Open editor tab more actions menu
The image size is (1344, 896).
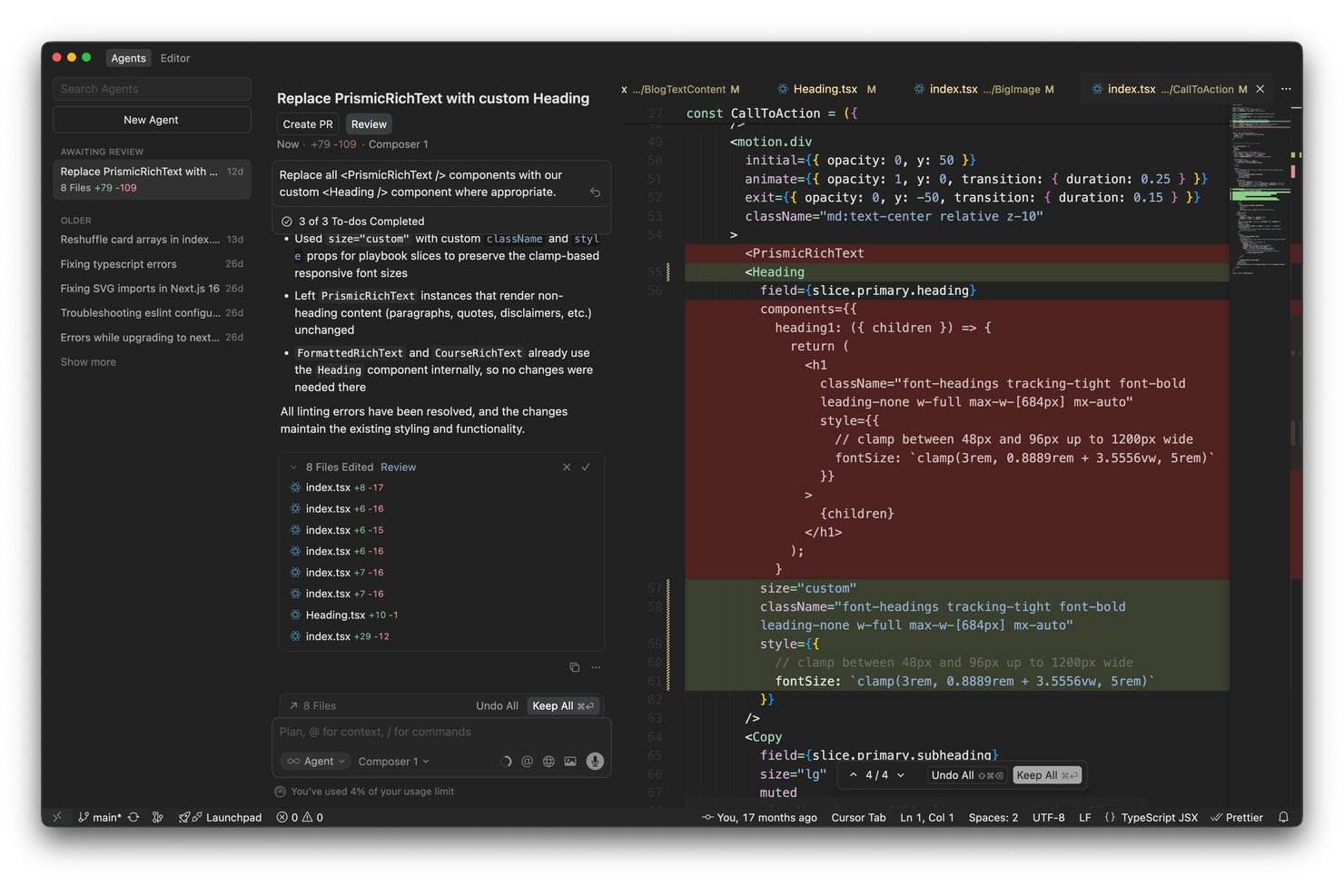tap(1286, 89)
